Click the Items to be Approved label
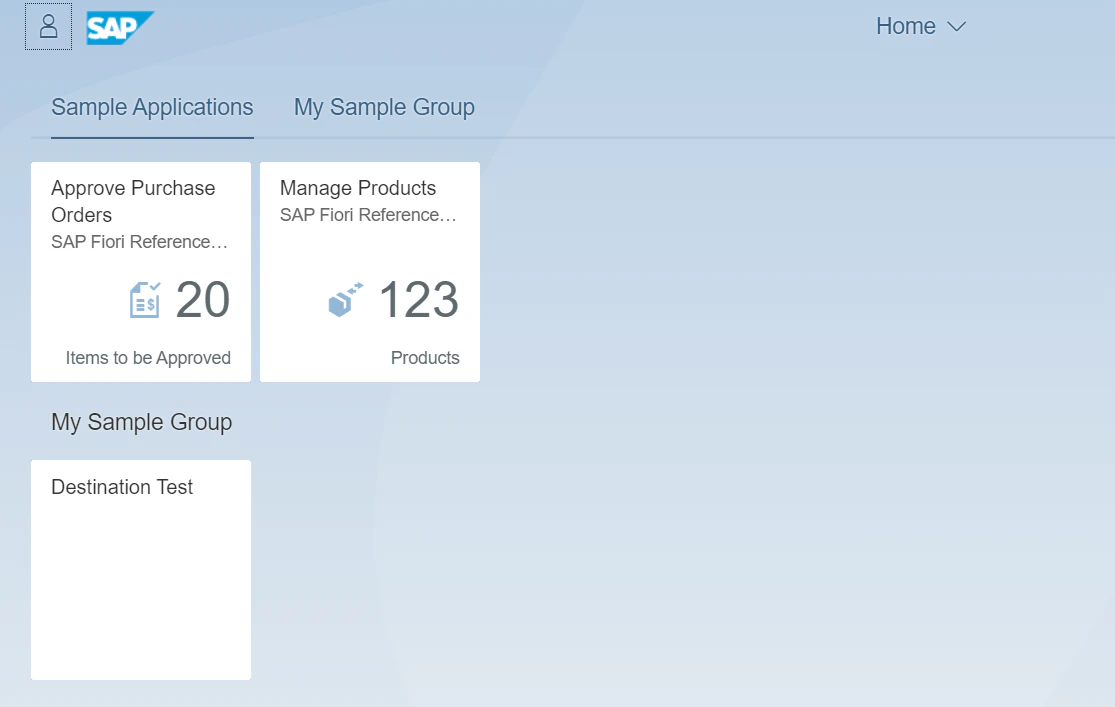1115x707 pixels. 148,358
